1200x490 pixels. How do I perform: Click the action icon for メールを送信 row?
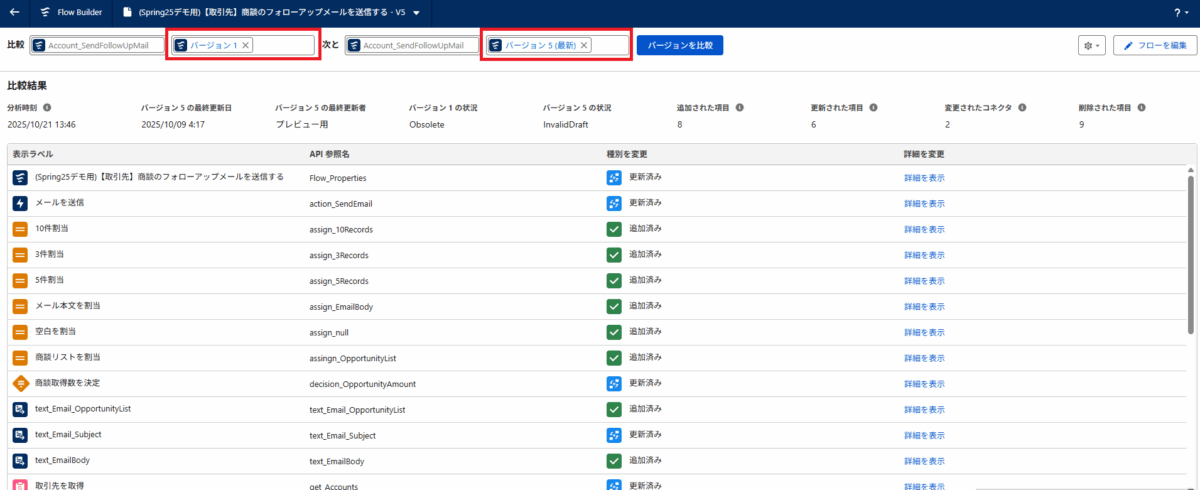[20, 203]
